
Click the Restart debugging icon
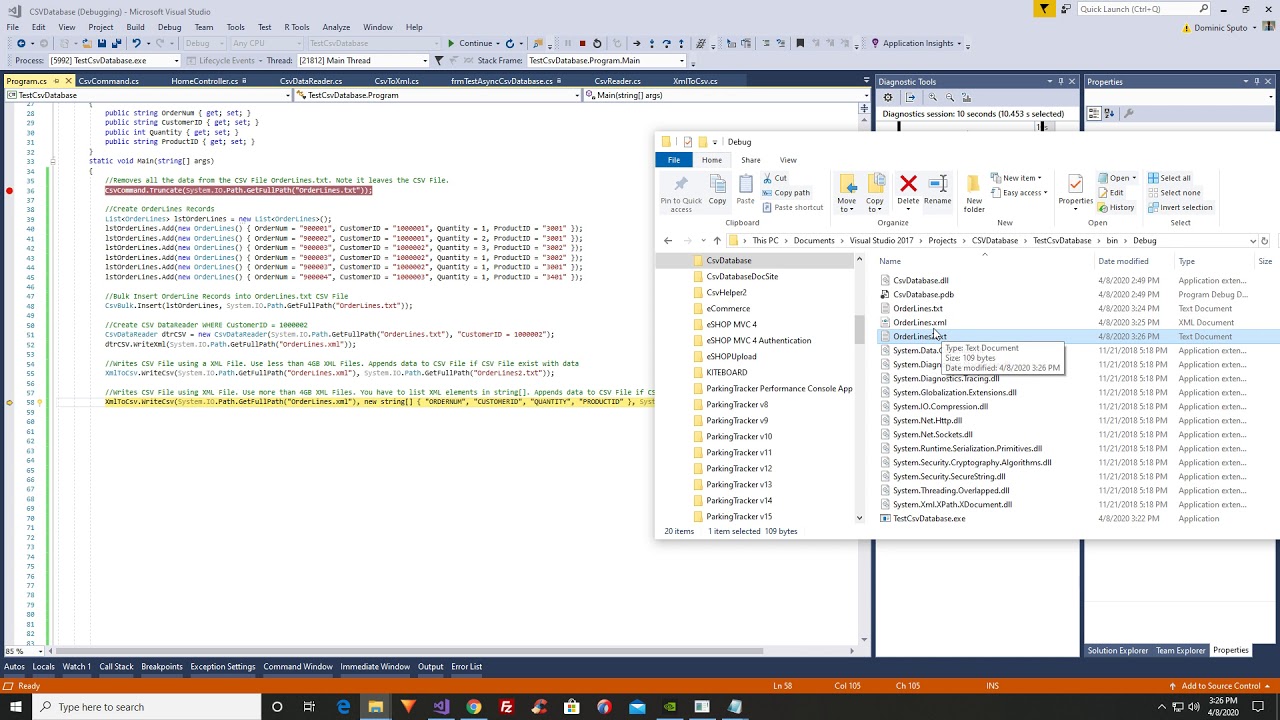[597, 43]
